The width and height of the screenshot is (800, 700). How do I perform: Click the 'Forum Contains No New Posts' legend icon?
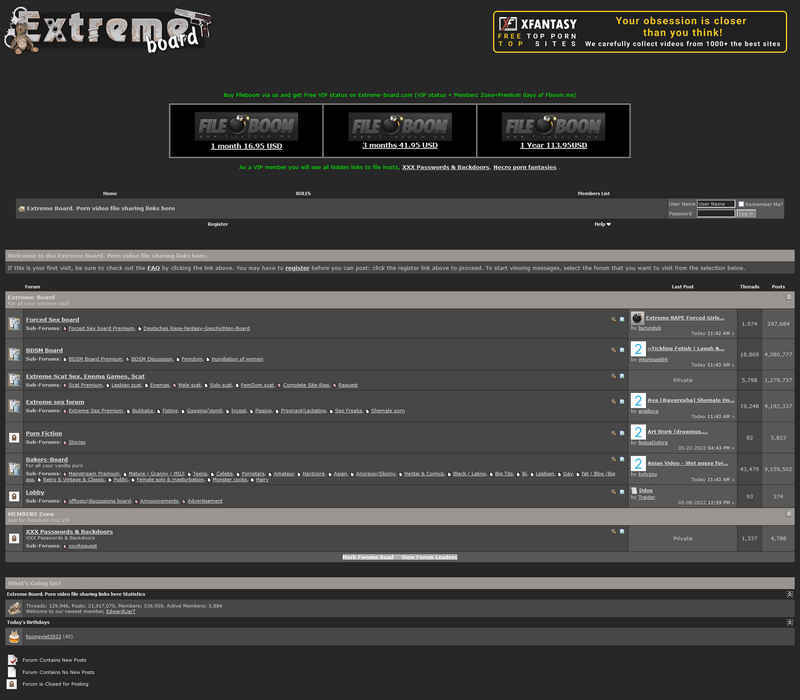point(12,672)
